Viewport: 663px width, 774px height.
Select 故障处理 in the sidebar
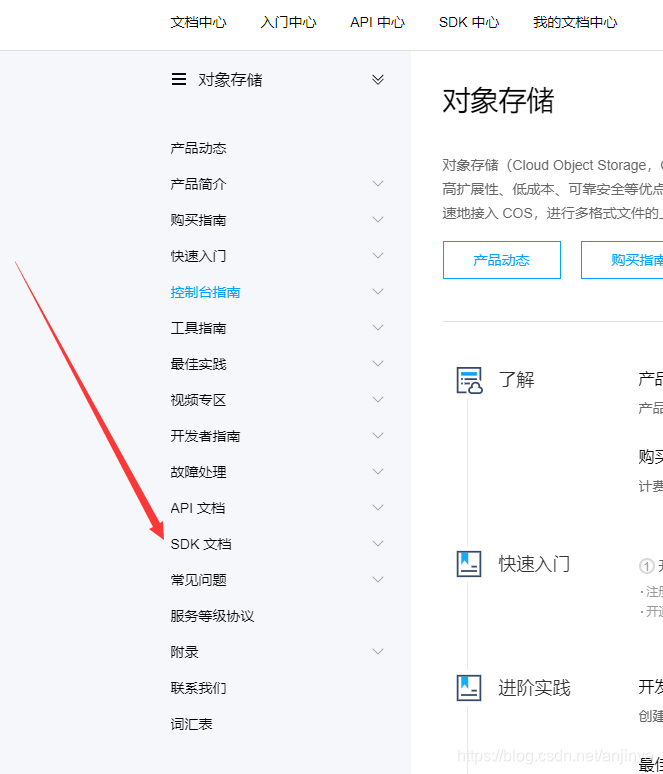[x=198, y=472]
